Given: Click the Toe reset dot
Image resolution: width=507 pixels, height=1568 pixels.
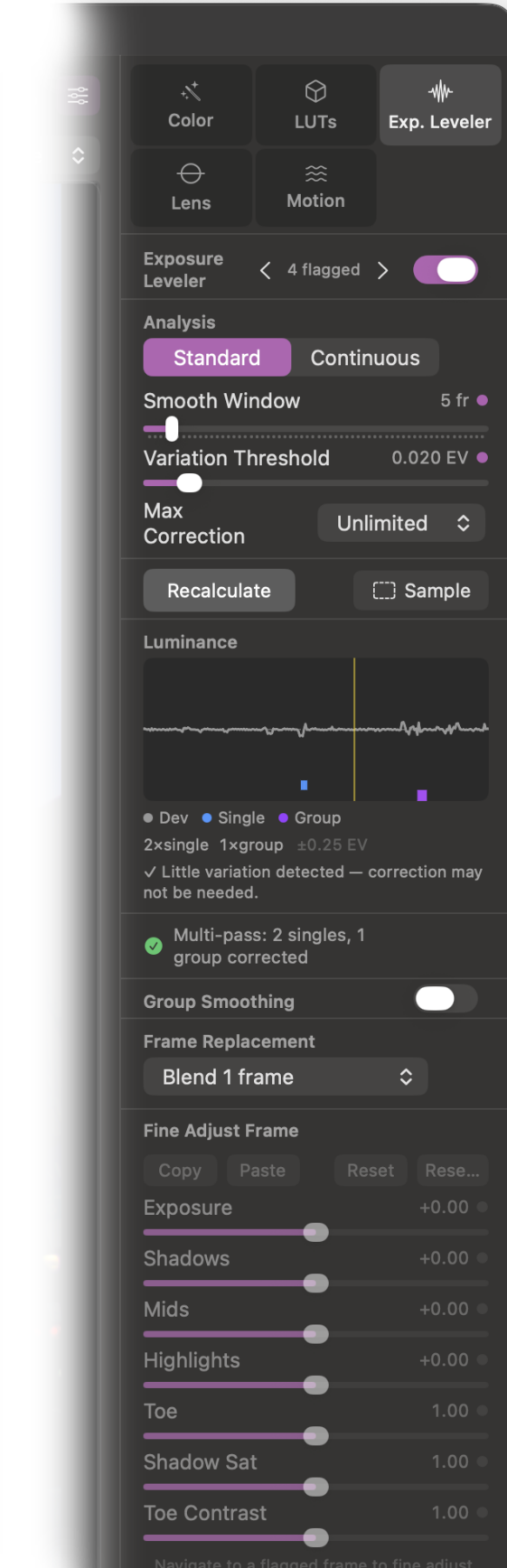Looking at the screenshot, I should [x=483, y=1410].
